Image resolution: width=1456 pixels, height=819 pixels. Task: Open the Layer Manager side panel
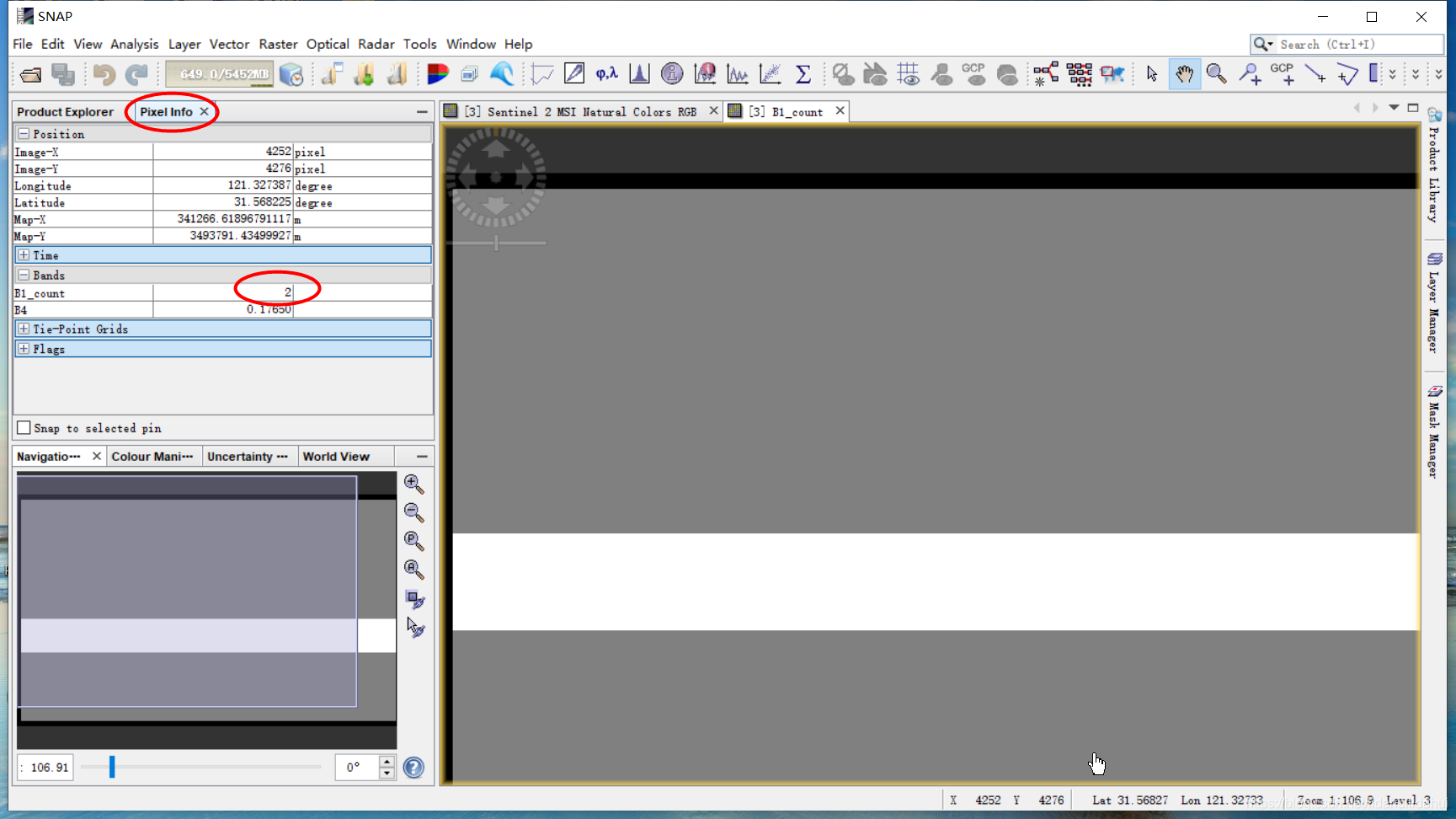[1434, 302]
